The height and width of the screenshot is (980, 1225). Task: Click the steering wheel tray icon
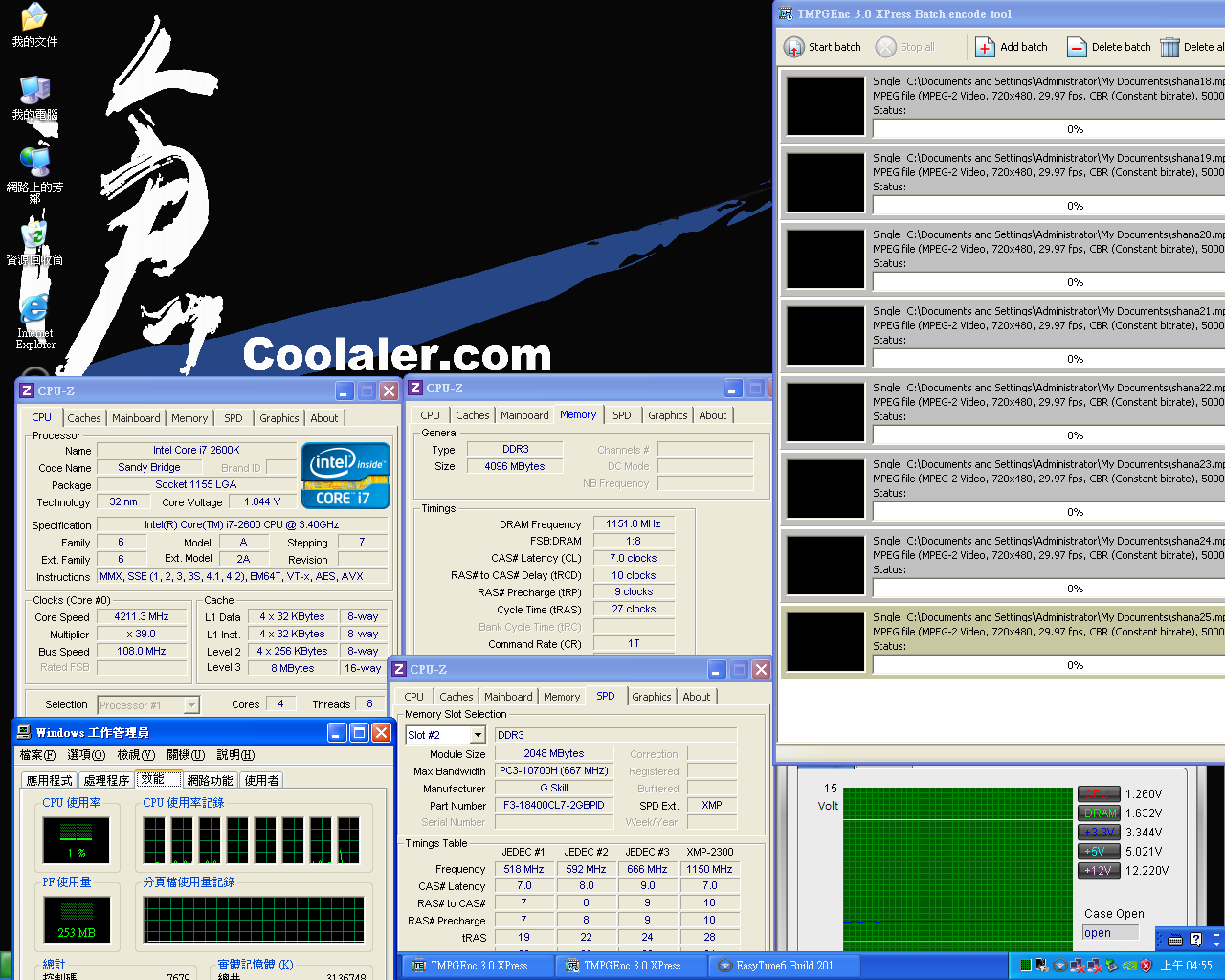click(x=1060, y=966)
